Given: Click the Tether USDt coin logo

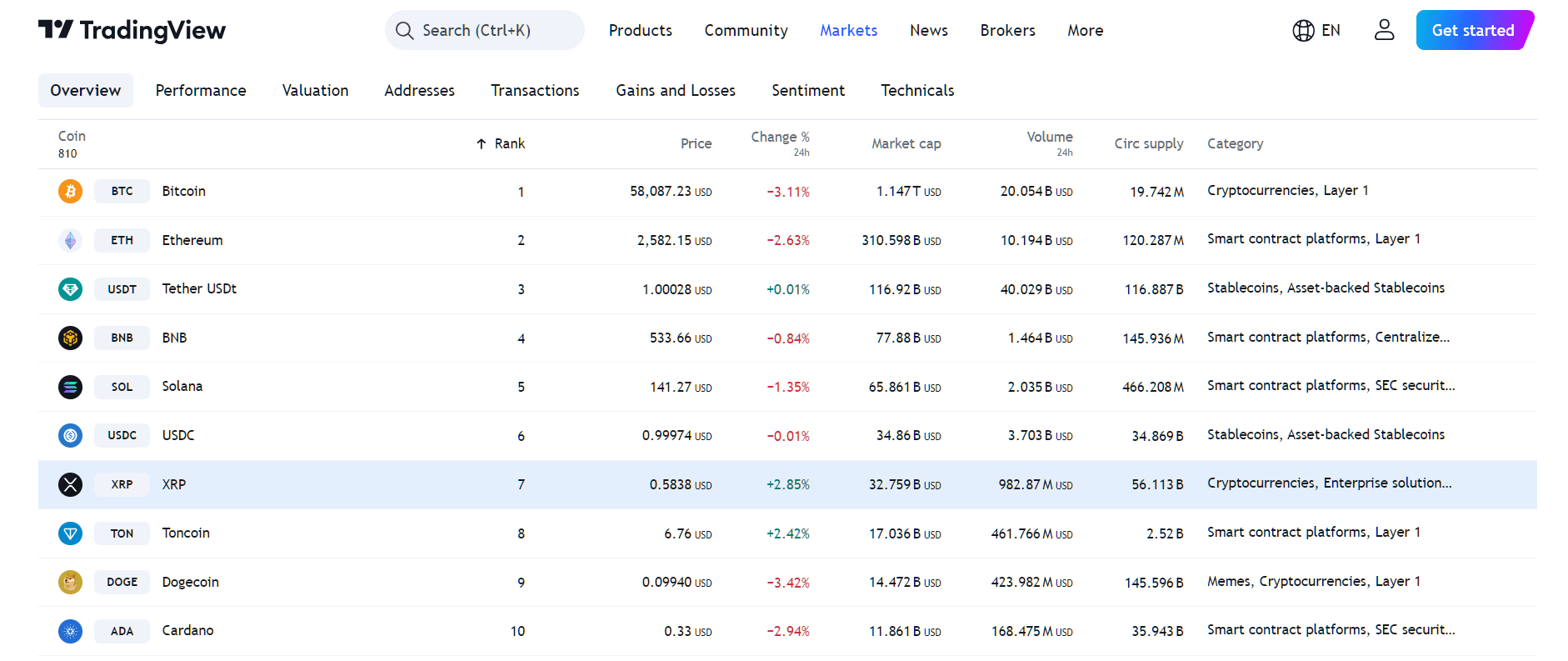Looking at the screenshot, I should click(x=70, y=289).
